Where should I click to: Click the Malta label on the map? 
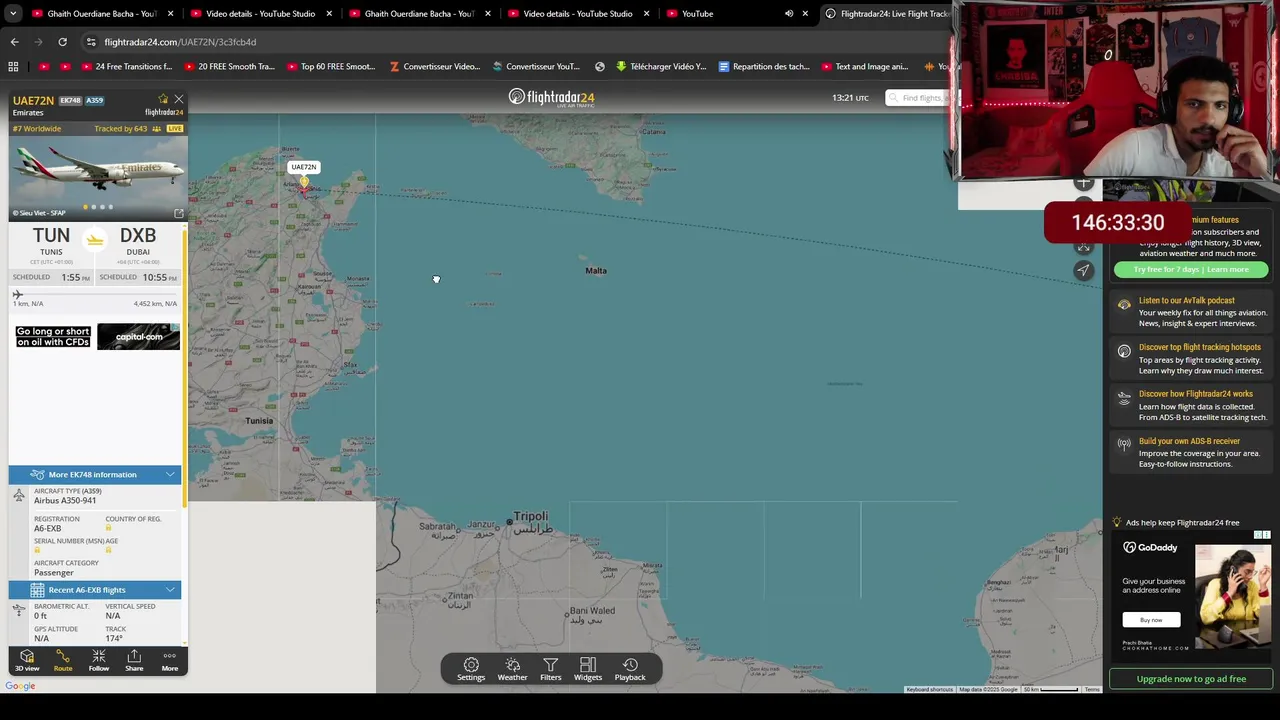pos(596,271)
